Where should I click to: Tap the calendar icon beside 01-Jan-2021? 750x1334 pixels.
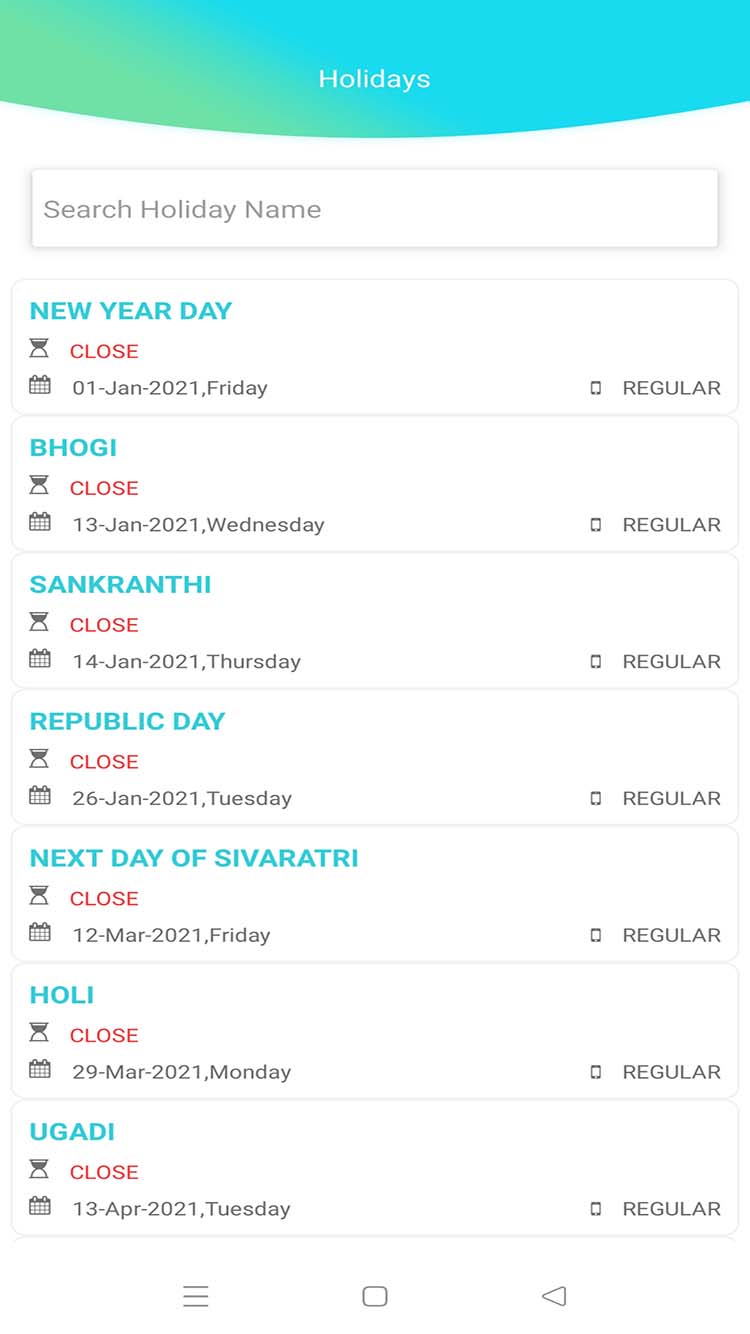(x=40, y=385)
